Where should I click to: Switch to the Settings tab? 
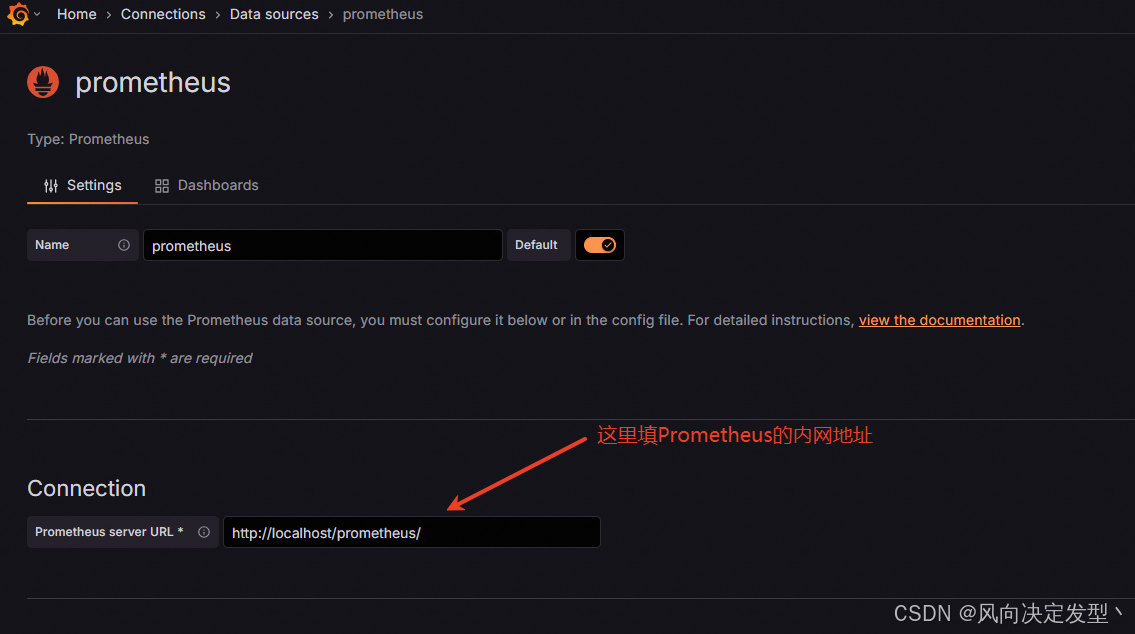point(83,185)
